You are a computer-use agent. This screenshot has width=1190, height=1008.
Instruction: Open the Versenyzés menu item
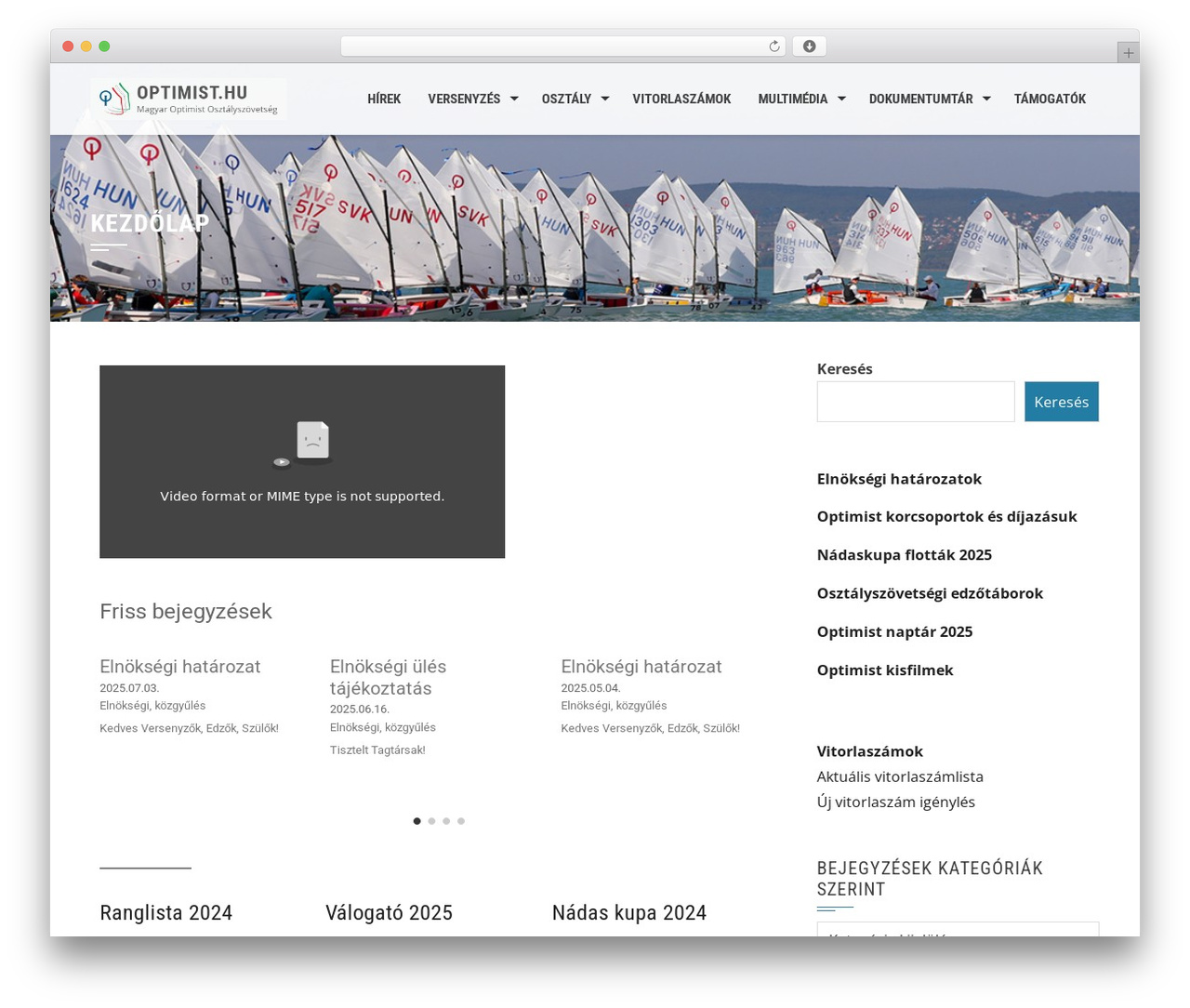[x=464, y=99]
